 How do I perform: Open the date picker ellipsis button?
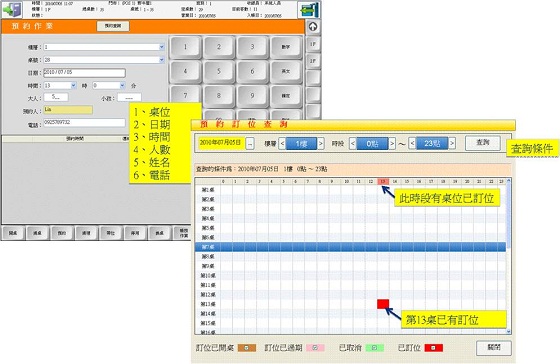(x=250, y=144)
